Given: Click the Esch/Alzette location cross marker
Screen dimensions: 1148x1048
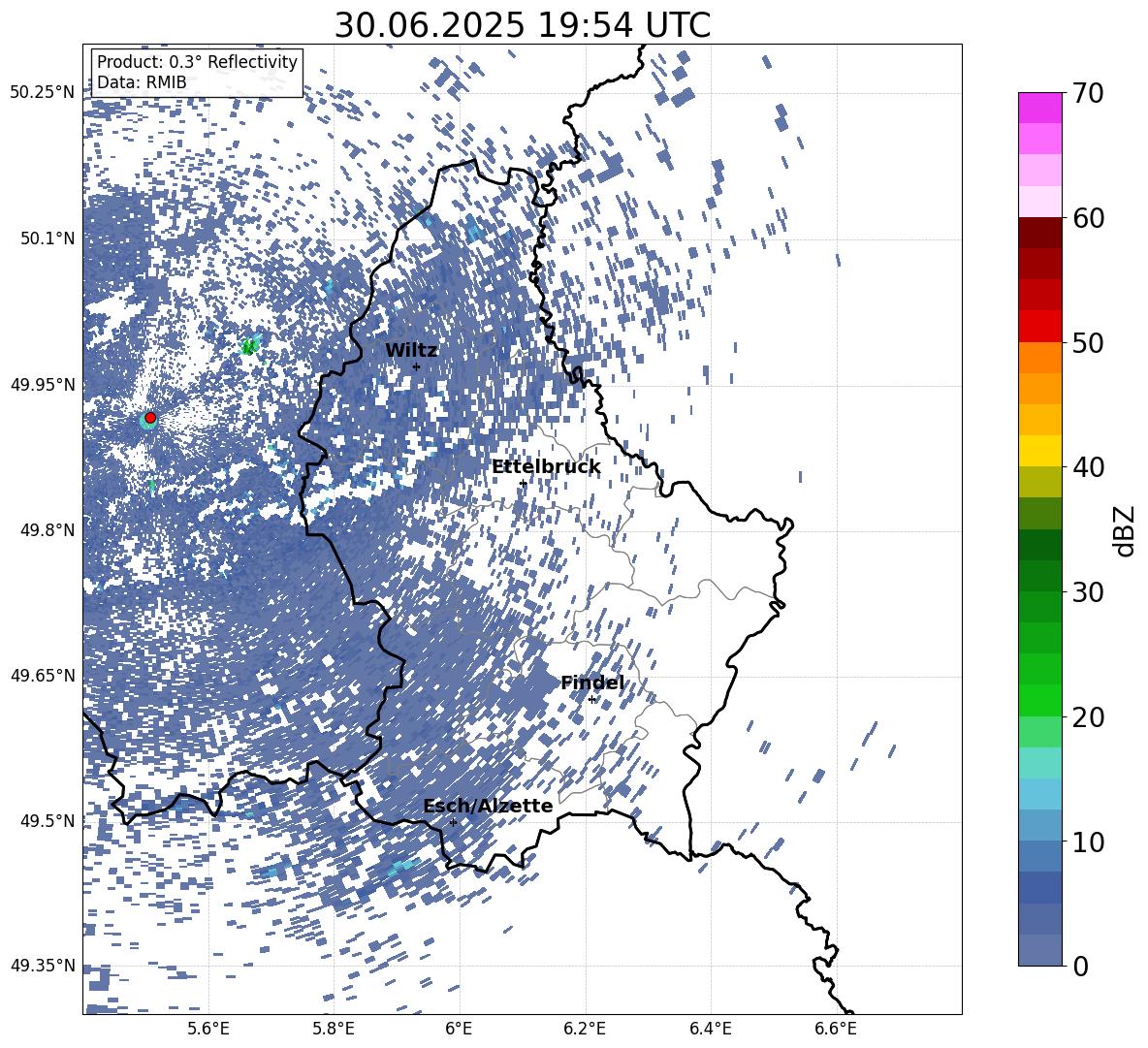Looking at the screenshot, I should click(x=453, y=822).
